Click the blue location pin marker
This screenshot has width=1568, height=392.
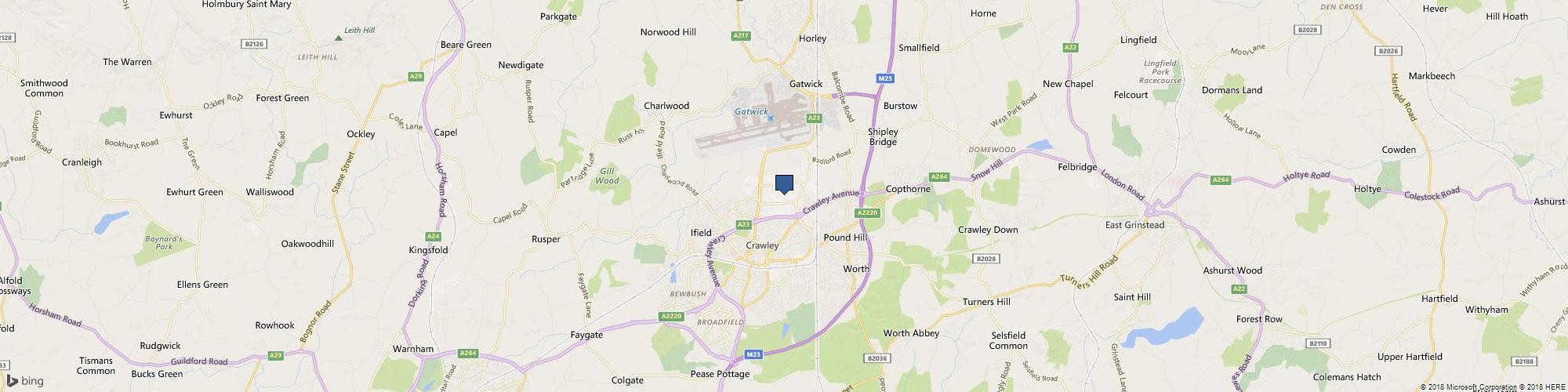pyautogui.click(x=784, y=184)
